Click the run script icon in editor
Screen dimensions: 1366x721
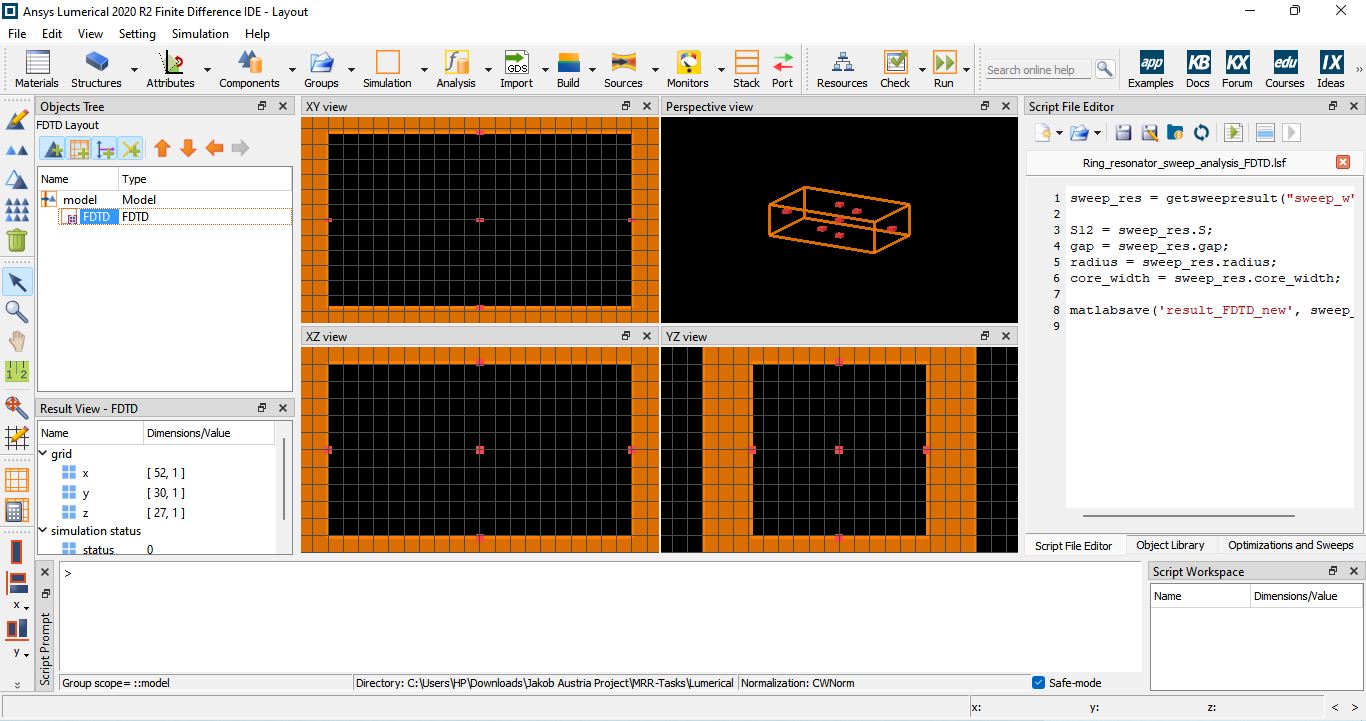(1233, 132)
